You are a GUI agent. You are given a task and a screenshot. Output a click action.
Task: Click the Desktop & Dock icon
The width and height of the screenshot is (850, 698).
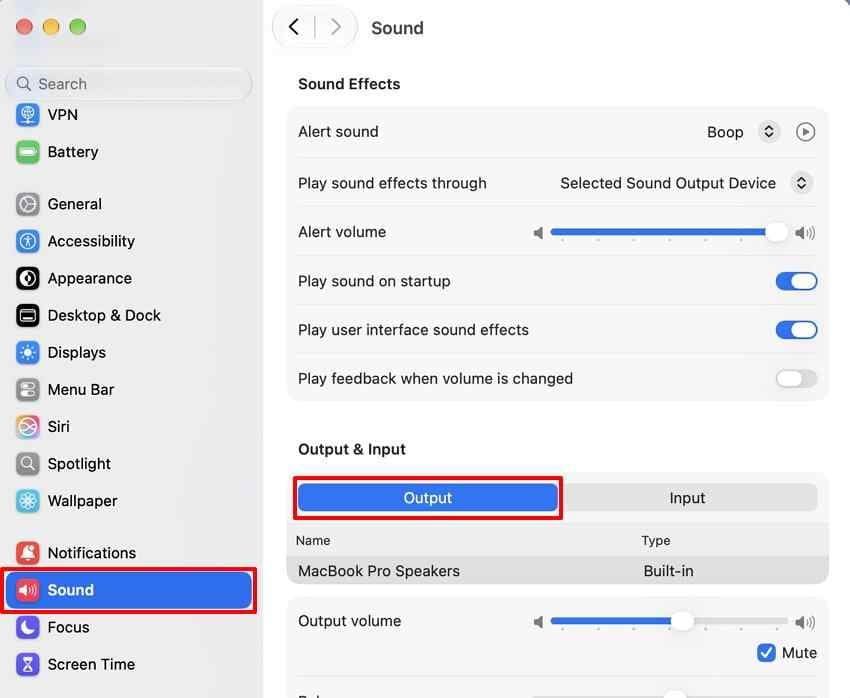click(x=28, y=315)
